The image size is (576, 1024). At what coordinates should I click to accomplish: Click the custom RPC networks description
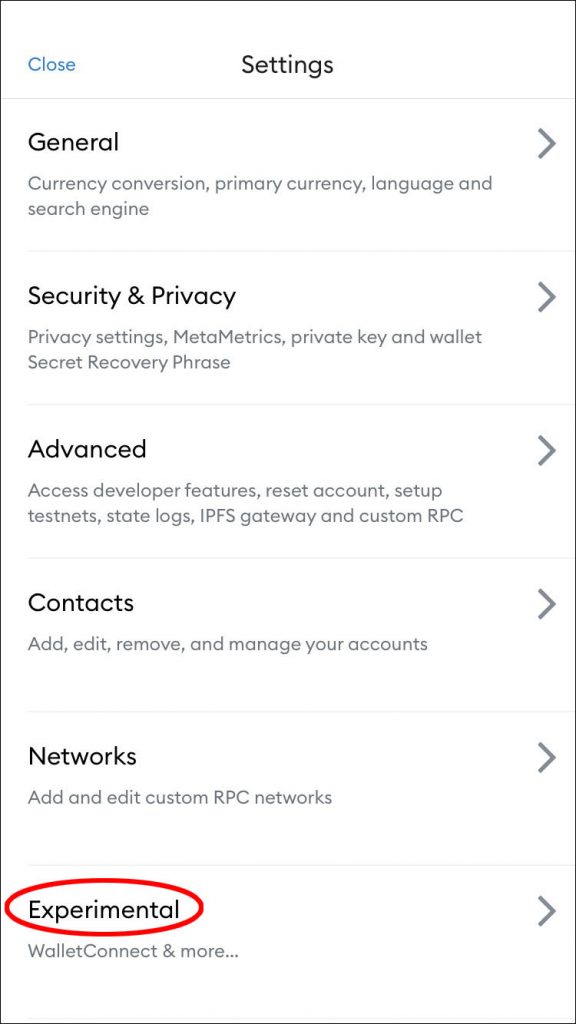tap(182, 798)
